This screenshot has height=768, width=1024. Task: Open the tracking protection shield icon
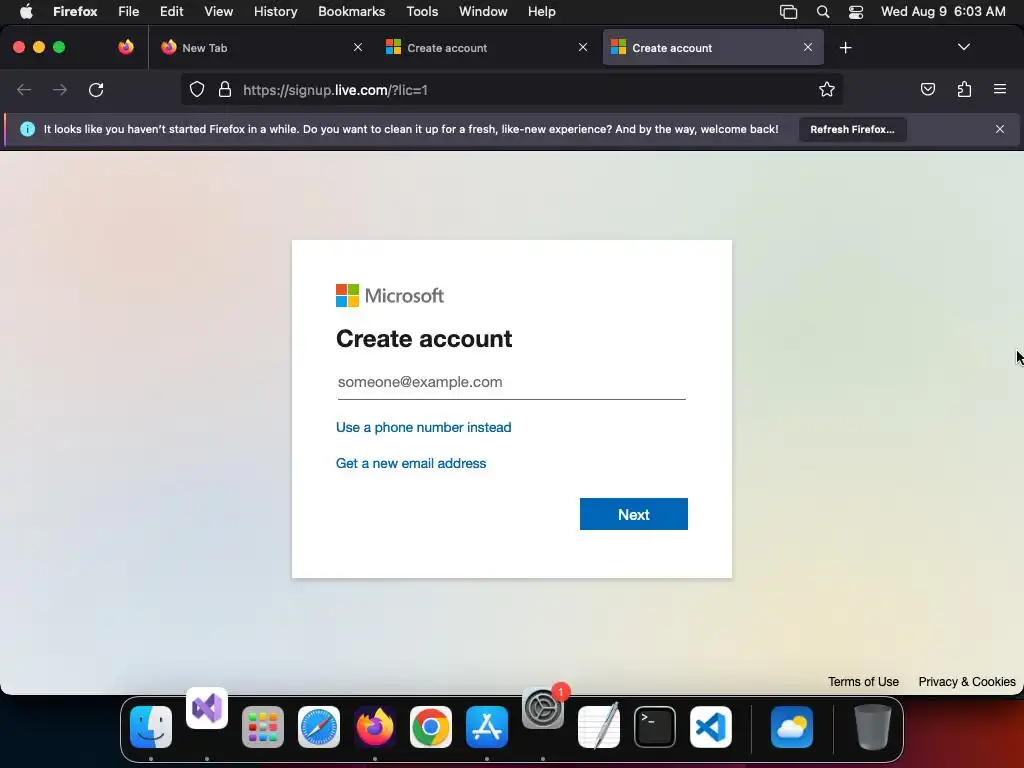pyautogui.click(x=197, y=89)
